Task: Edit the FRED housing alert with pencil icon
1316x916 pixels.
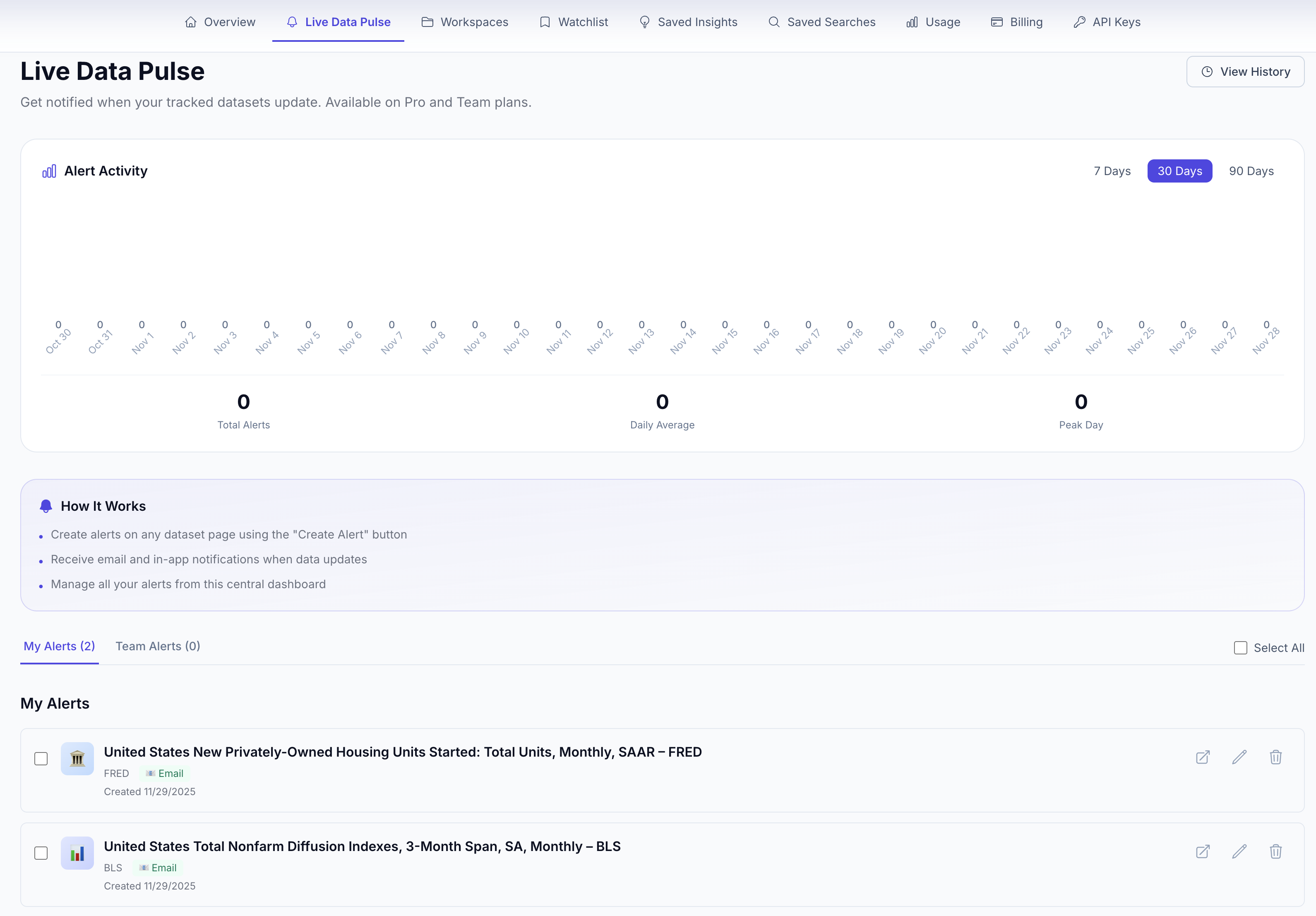Action: [x=1239, y=757]
